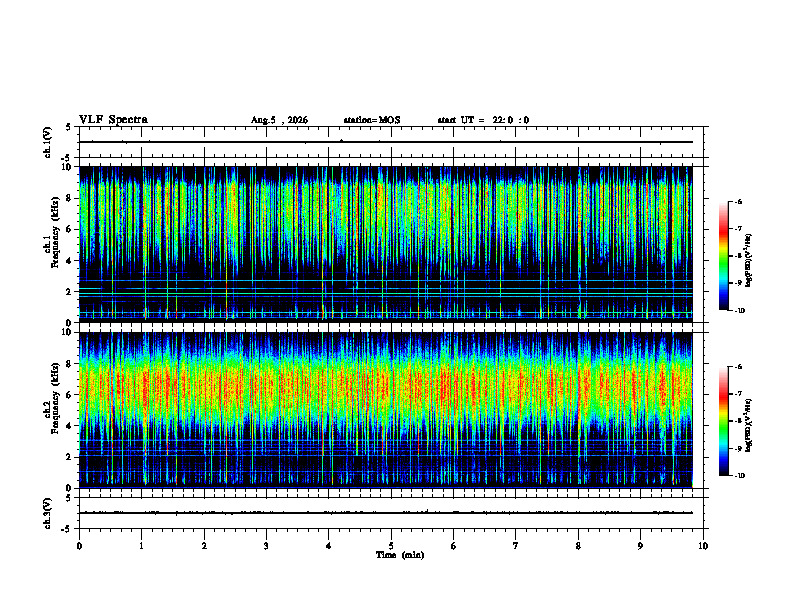Click the ch.1 spectrogram panel
This screenshot has height=612, width=792.
386,244
